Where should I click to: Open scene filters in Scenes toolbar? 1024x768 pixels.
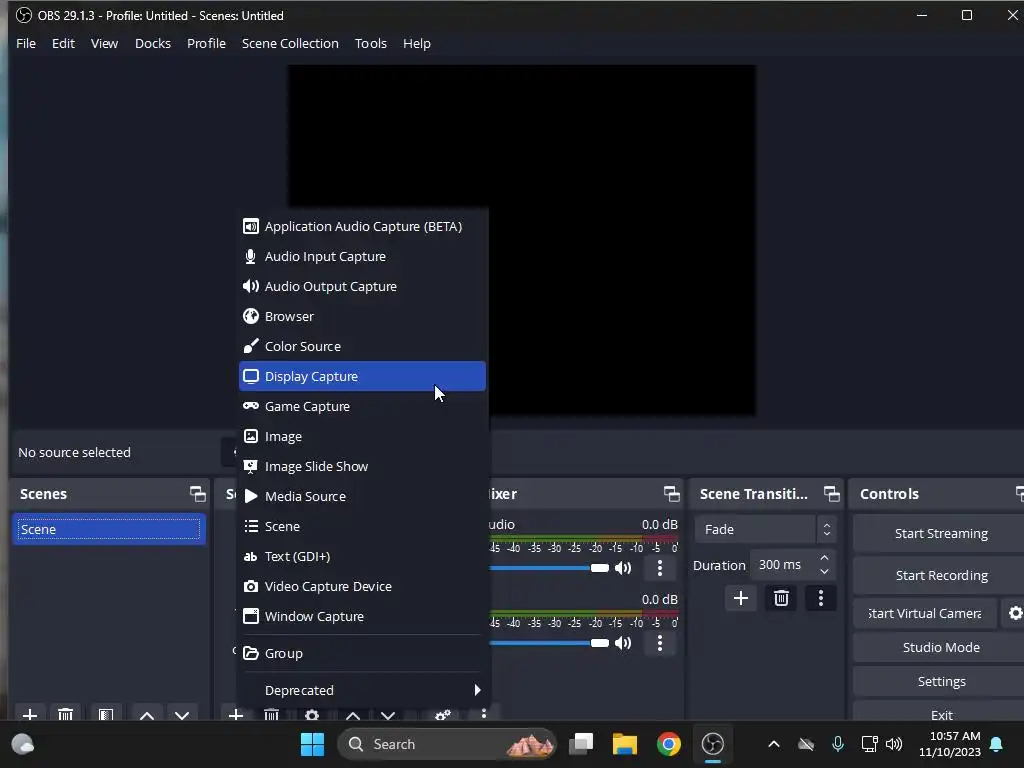click(106, 713)
